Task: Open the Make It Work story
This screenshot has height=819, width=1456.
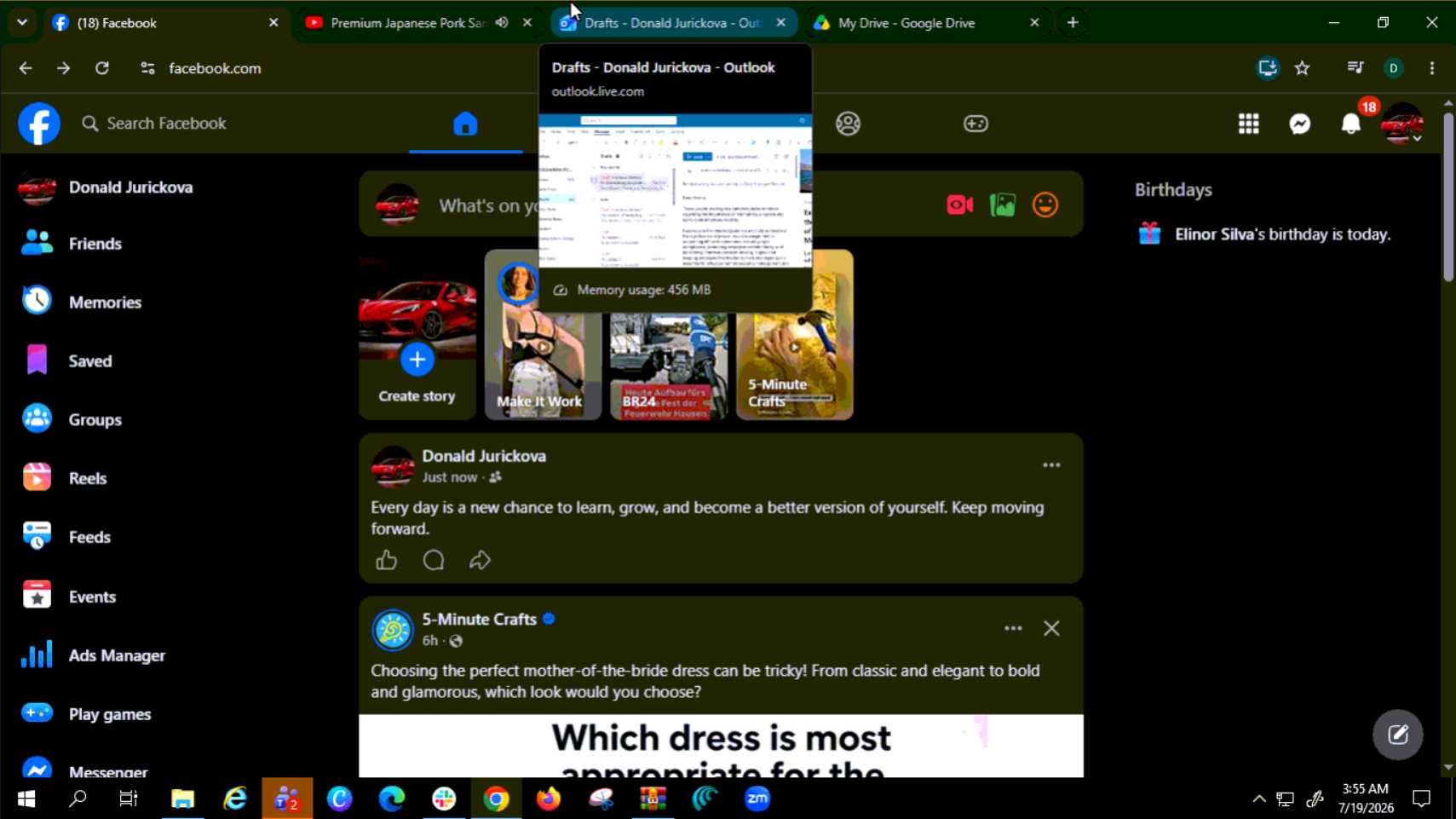Action: pyautogui.click(x=543, y=366)
